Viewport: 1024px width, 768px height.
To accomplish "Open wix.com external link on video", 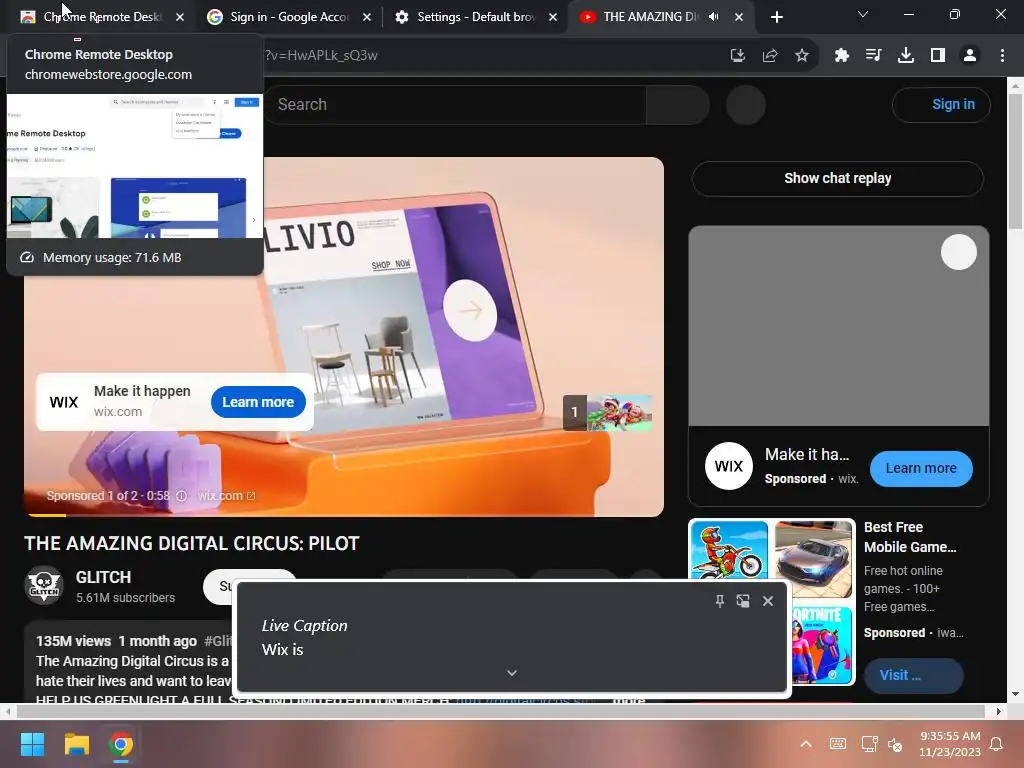I will 226,496.
